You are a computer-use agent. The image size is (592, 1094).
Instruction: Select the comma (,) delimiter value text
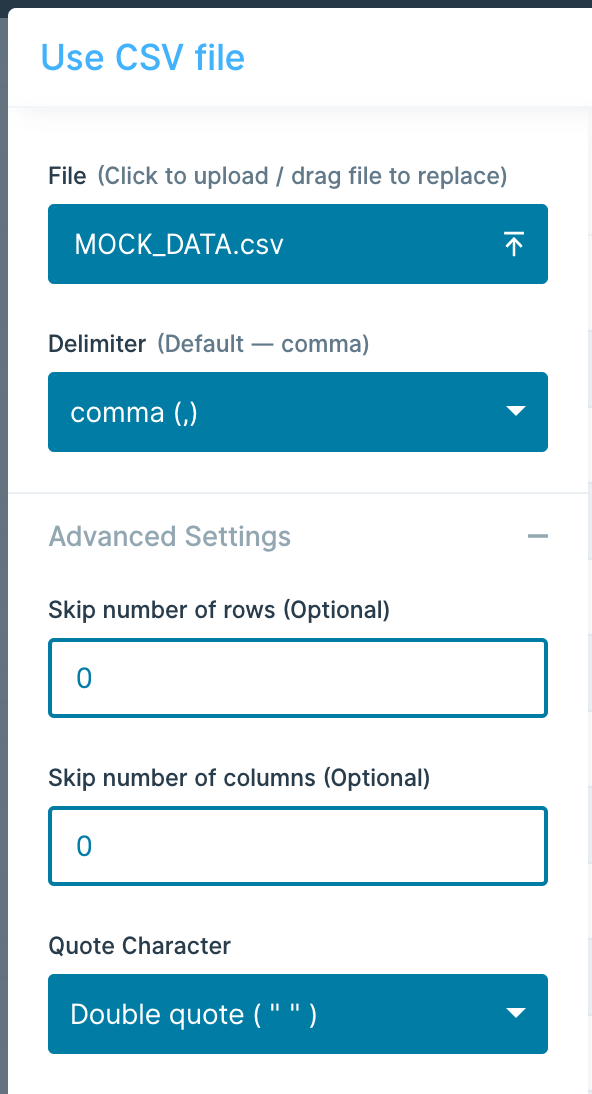point(134,412)
